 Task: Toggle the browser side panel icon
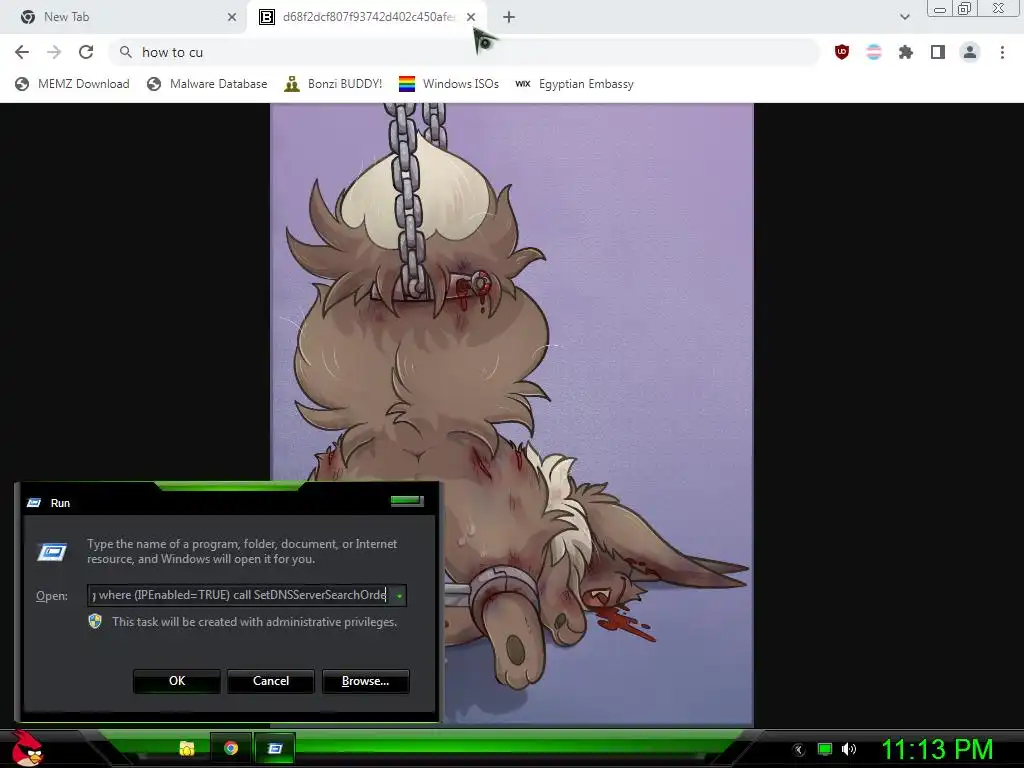[x=938, y=52]
